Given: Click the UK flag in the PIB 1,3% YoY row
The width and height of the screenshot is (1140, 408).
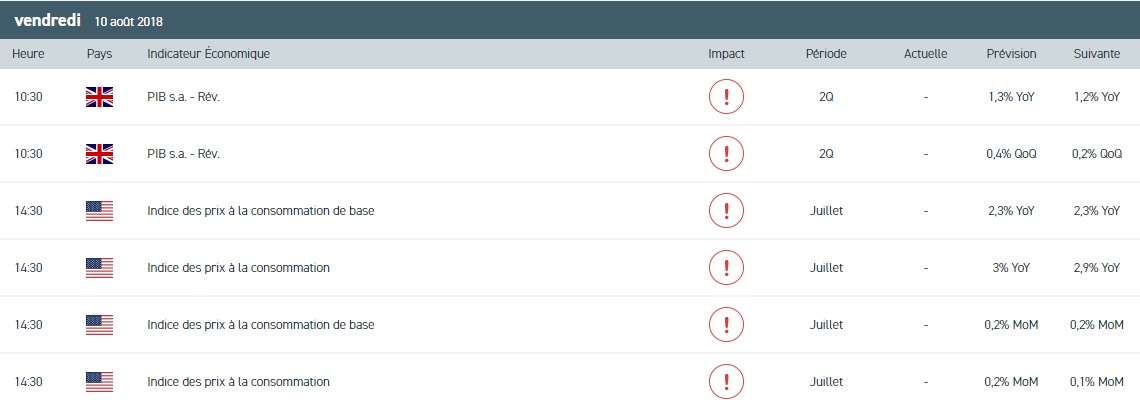Looking at the screenshot, I should 99,97.
